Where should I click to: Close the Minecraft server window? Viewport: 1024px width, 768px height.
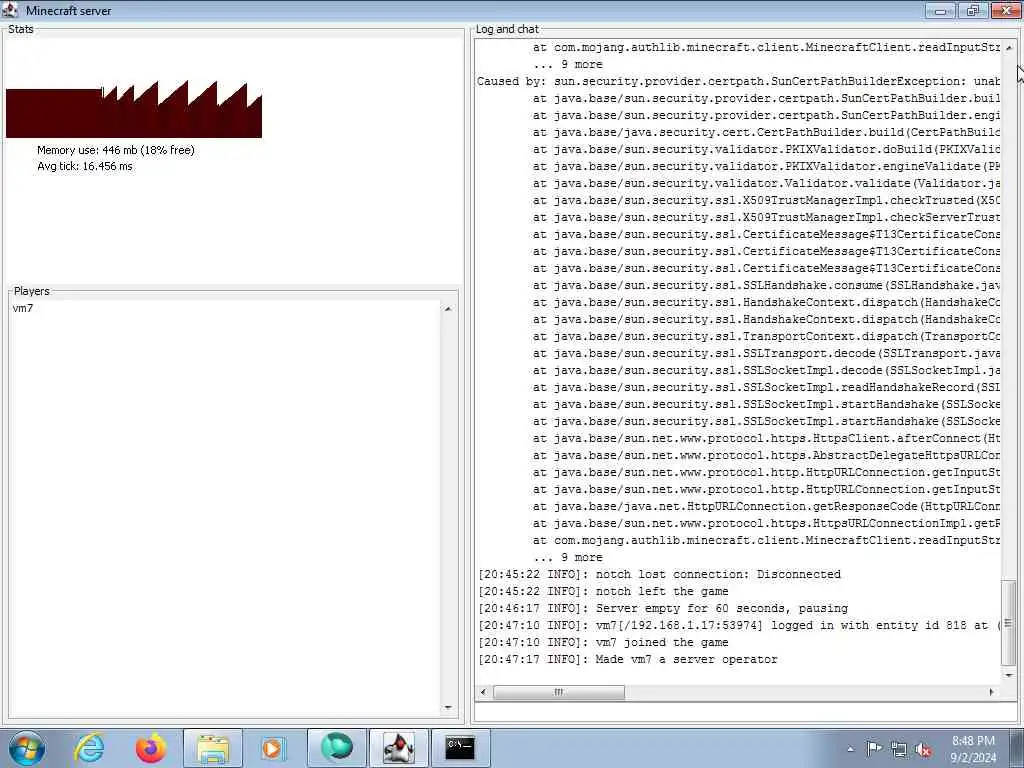point(1006,10)
